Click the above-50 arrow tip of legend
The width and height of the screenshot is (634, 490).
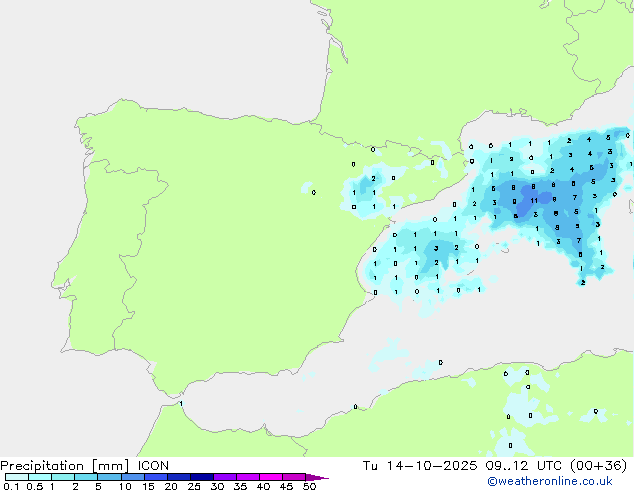click(317, 477)
